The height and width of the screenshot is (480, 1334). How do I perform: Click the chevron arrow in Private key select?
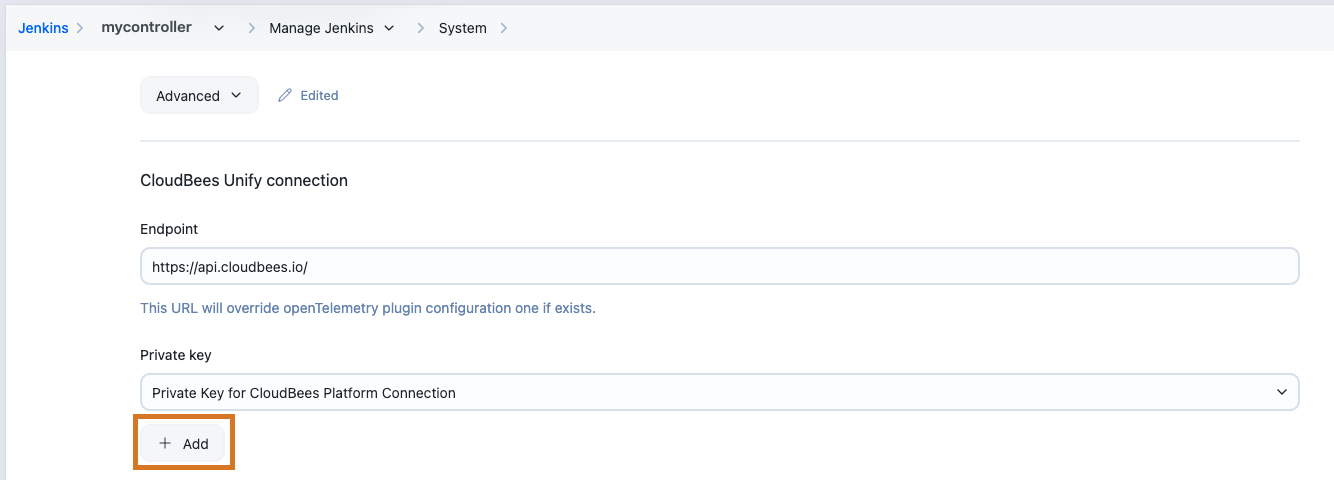pos(1282,393)
